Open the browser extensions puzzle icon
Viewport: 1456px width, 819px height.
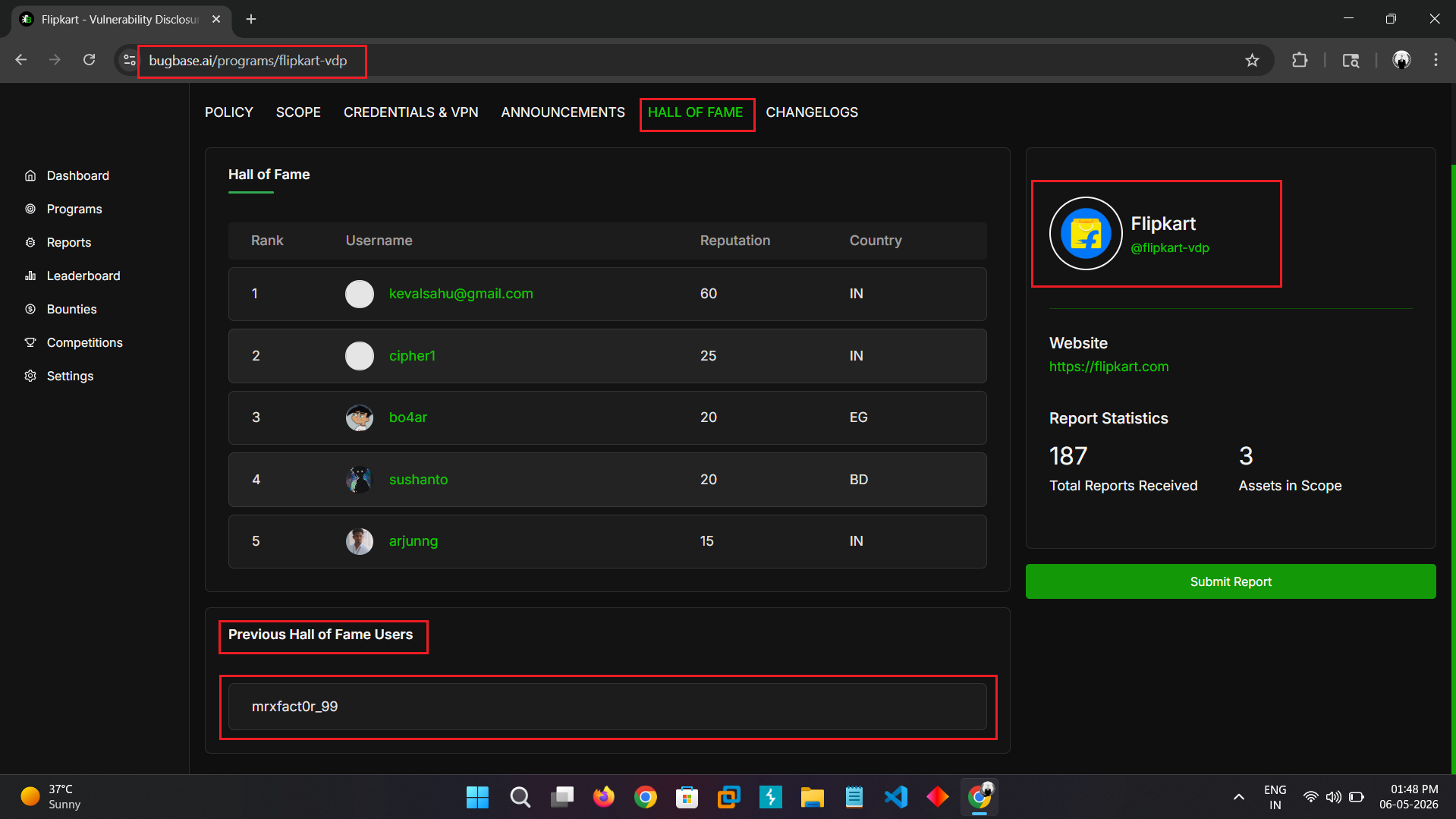[1300, 60]
